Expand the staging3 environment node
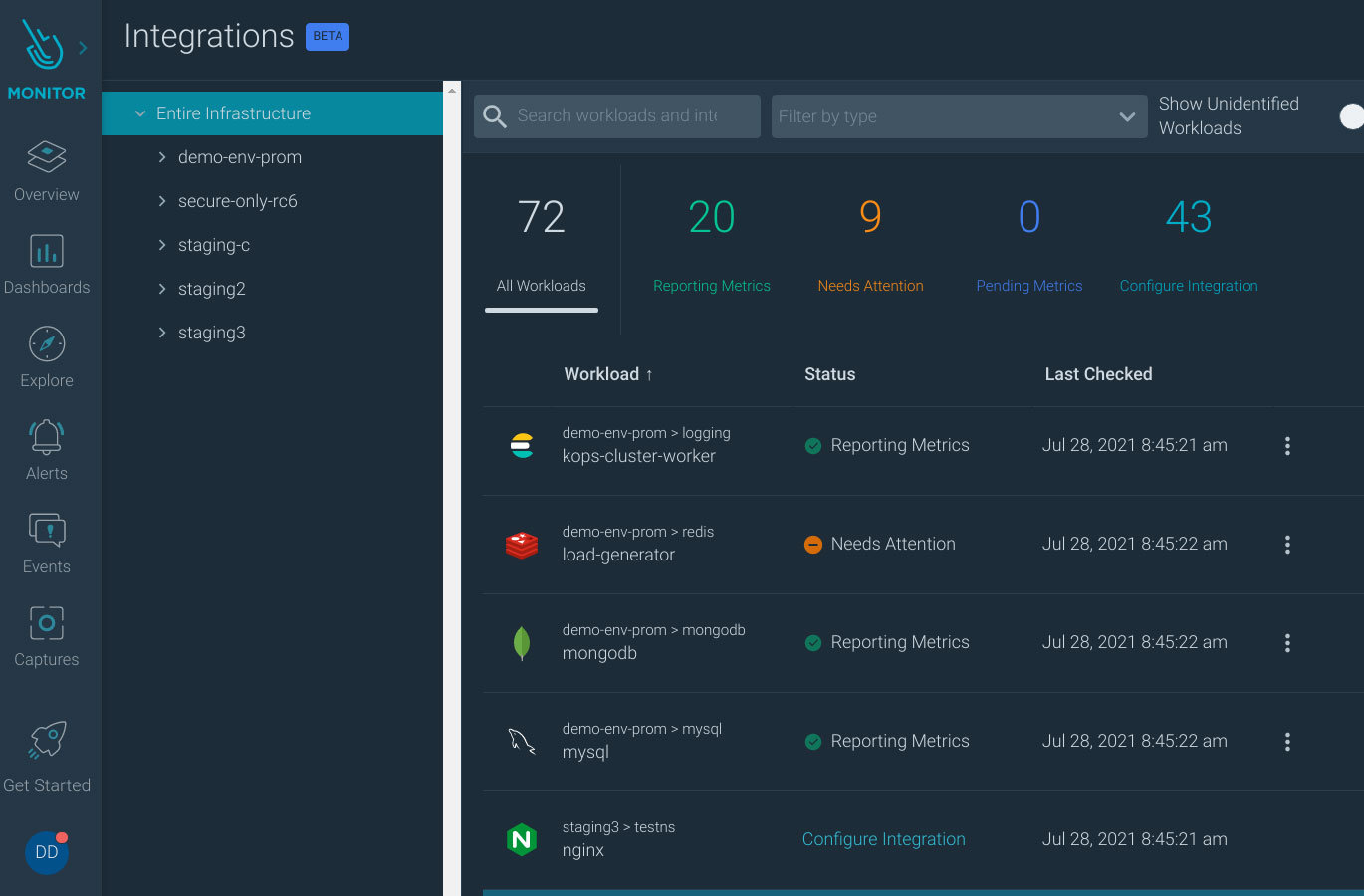The width and height of the screenshot is (1364, 896). coord(163,333)
